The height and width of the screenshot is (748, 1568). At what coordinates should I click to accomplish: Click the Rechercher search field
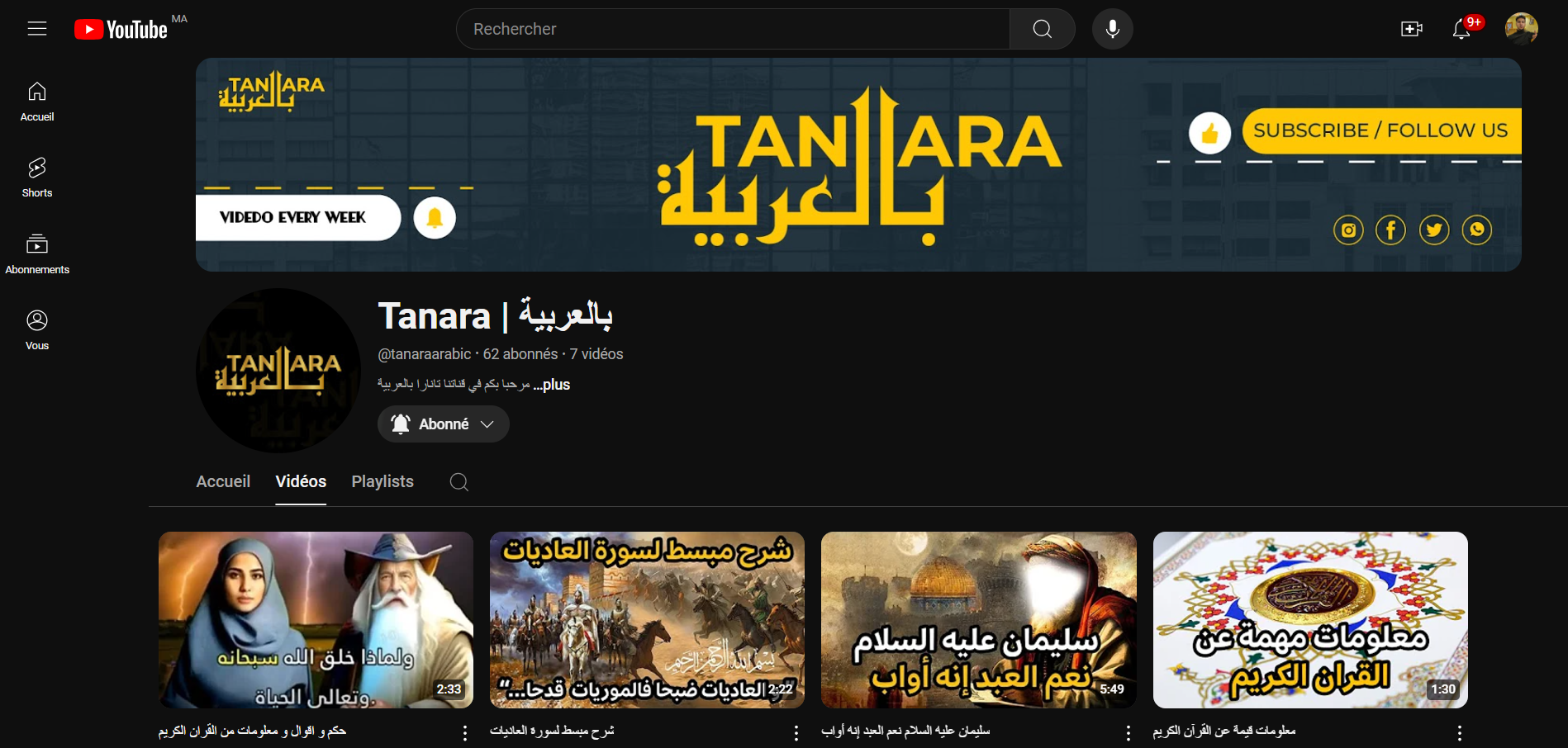point(732,29)
